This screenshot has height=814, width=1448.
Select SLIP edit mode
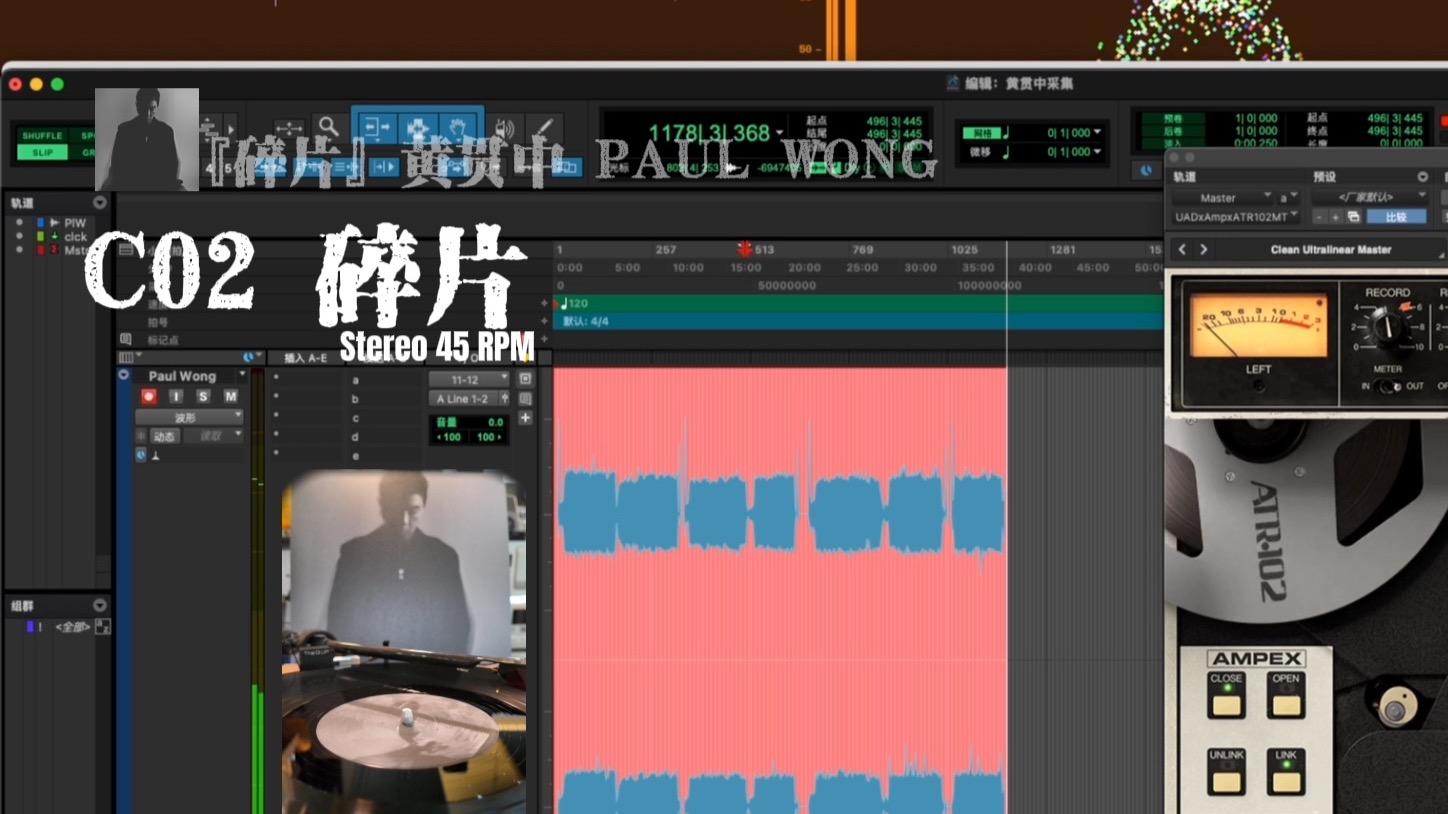coord(42,153)
